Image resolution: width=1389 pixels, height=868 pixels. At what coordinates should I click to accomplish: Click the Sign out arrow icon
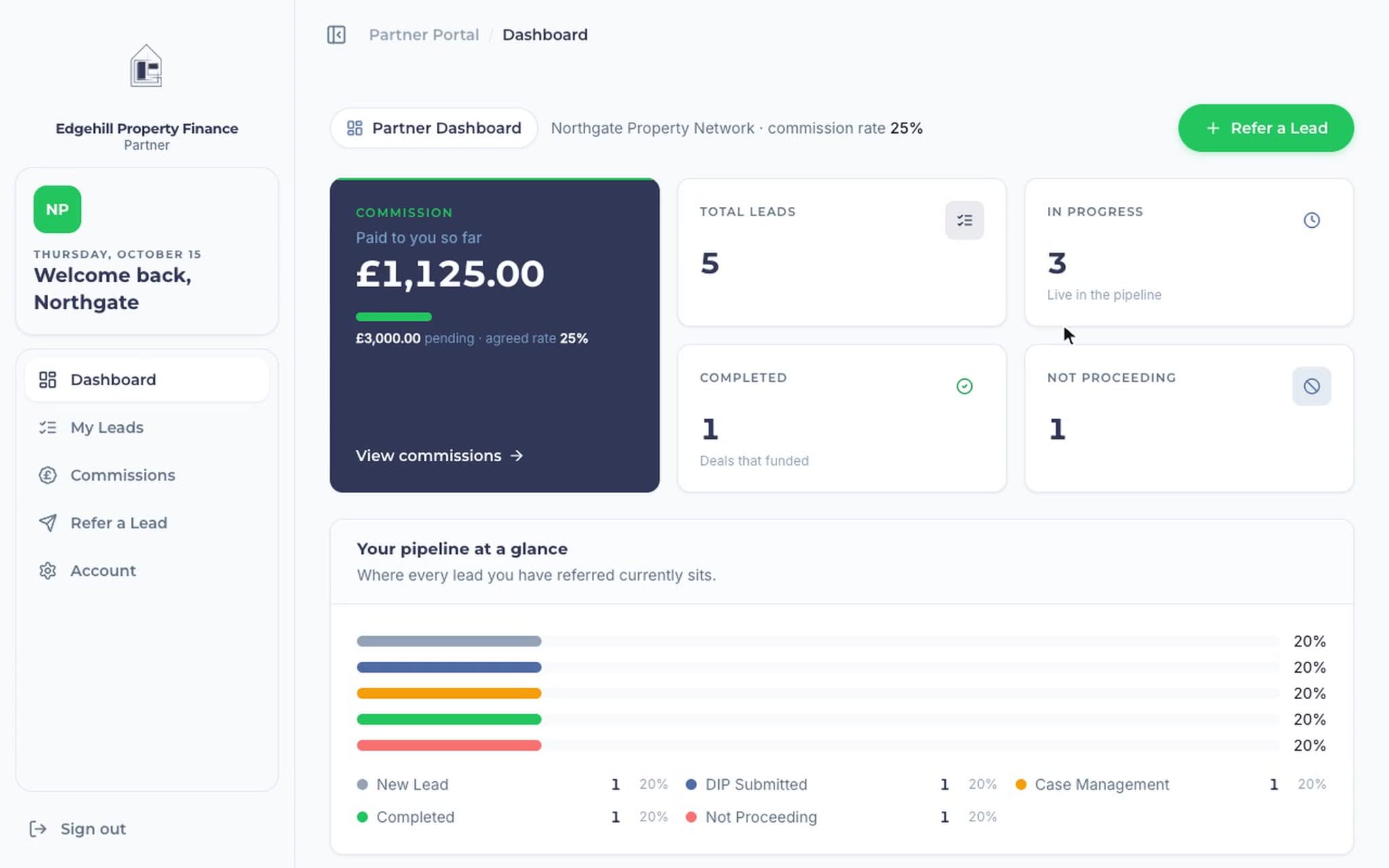point(38,829)
